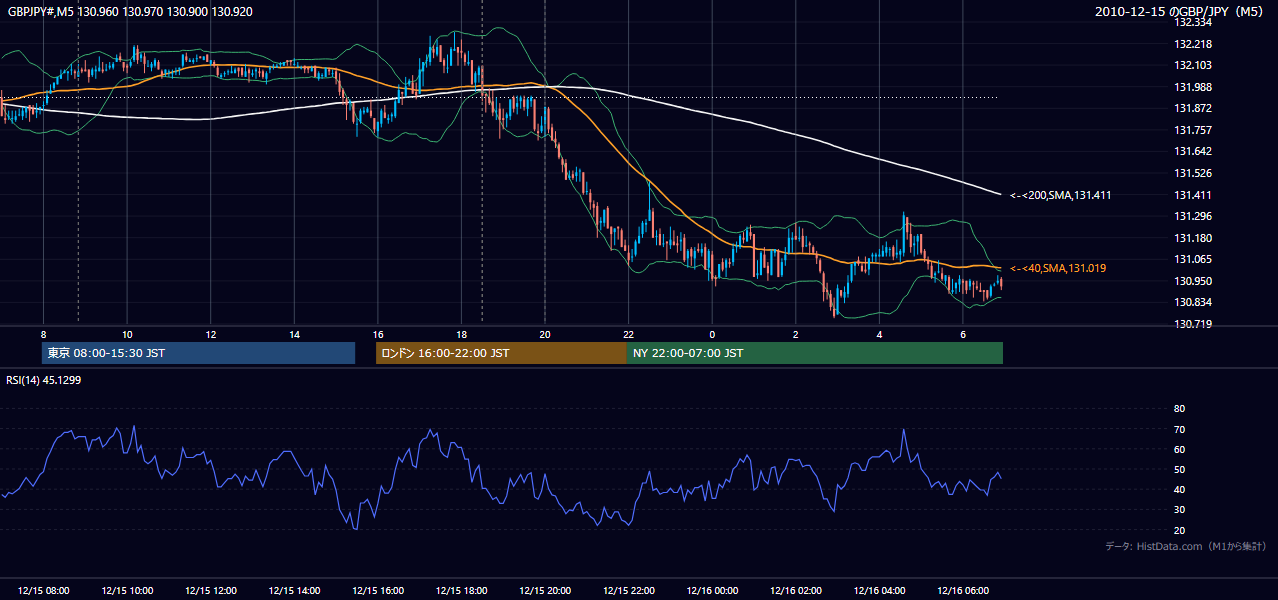The width and height of the screenshot is (1278, 600).
Task: Click the 12/16 06:00 date label
Action: 963,591
